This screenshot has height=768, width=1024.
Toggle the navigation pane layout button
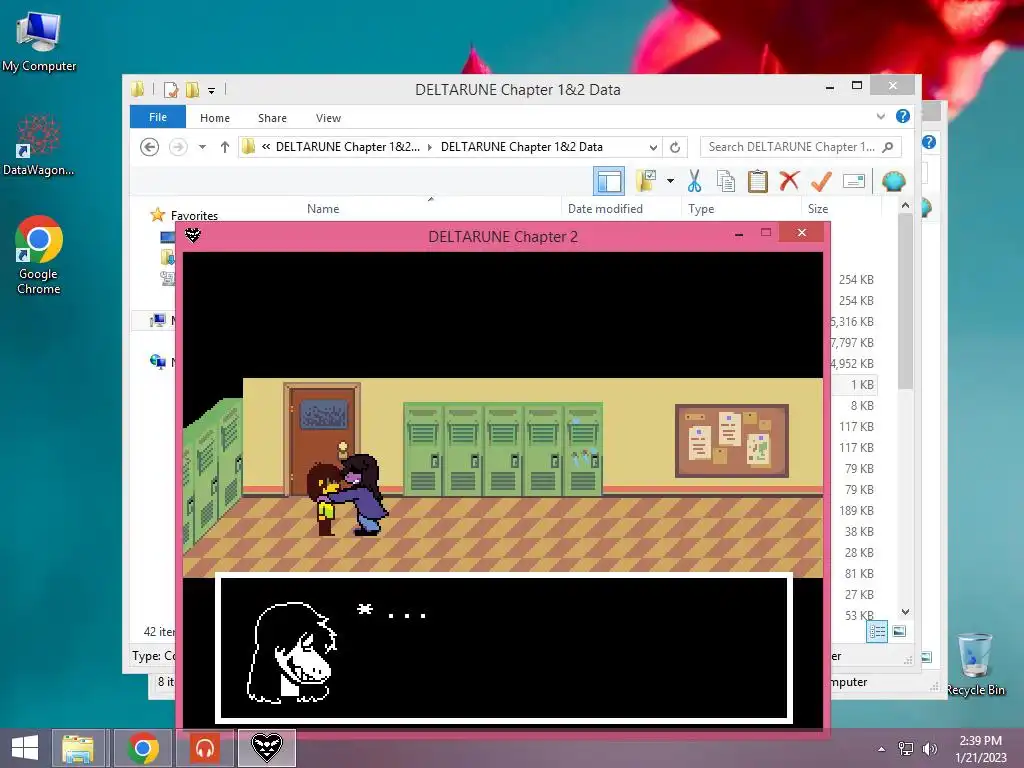click(x=609, y=181)
